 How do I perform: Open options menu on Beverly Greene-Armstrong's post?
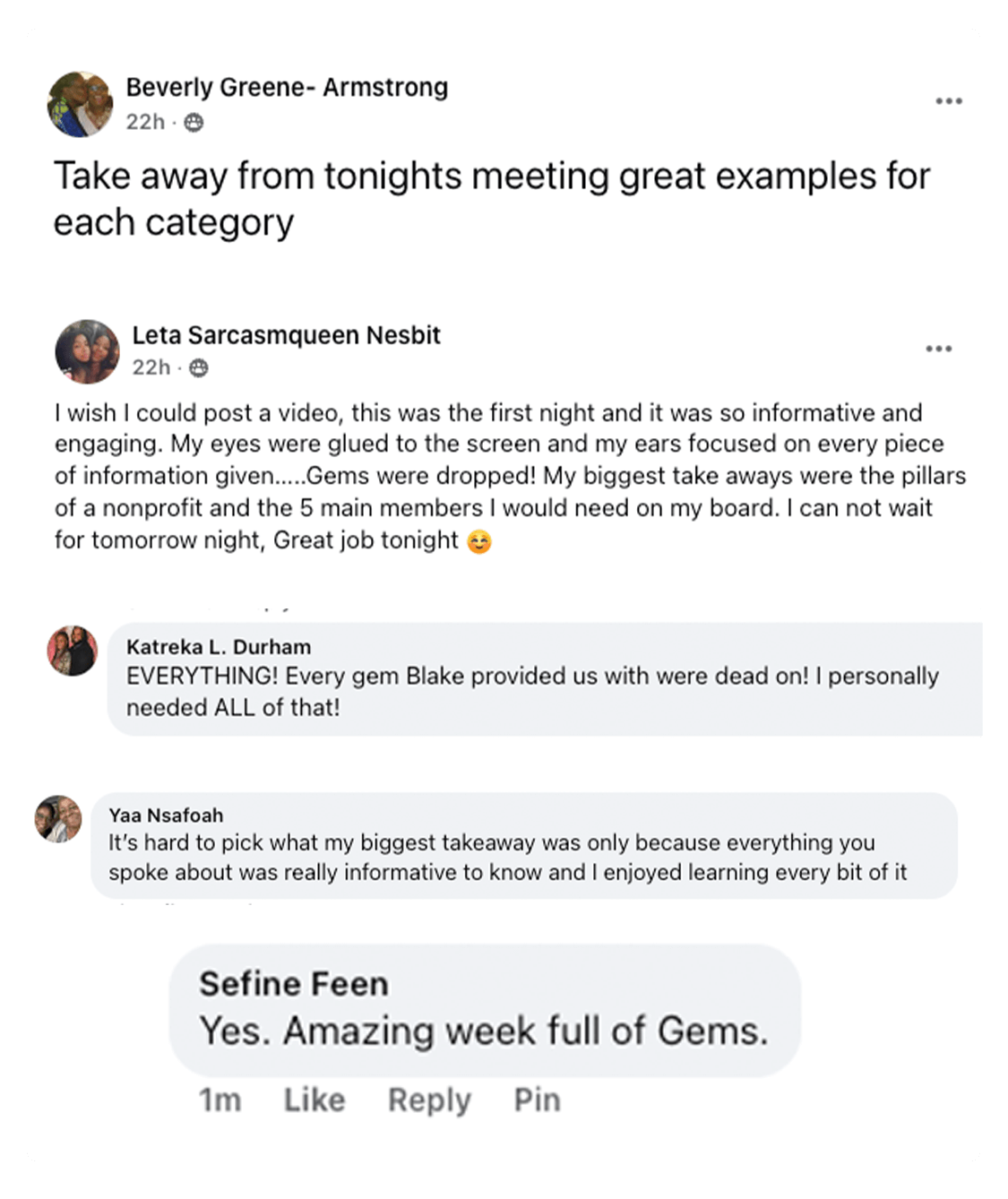coord(948,101)
